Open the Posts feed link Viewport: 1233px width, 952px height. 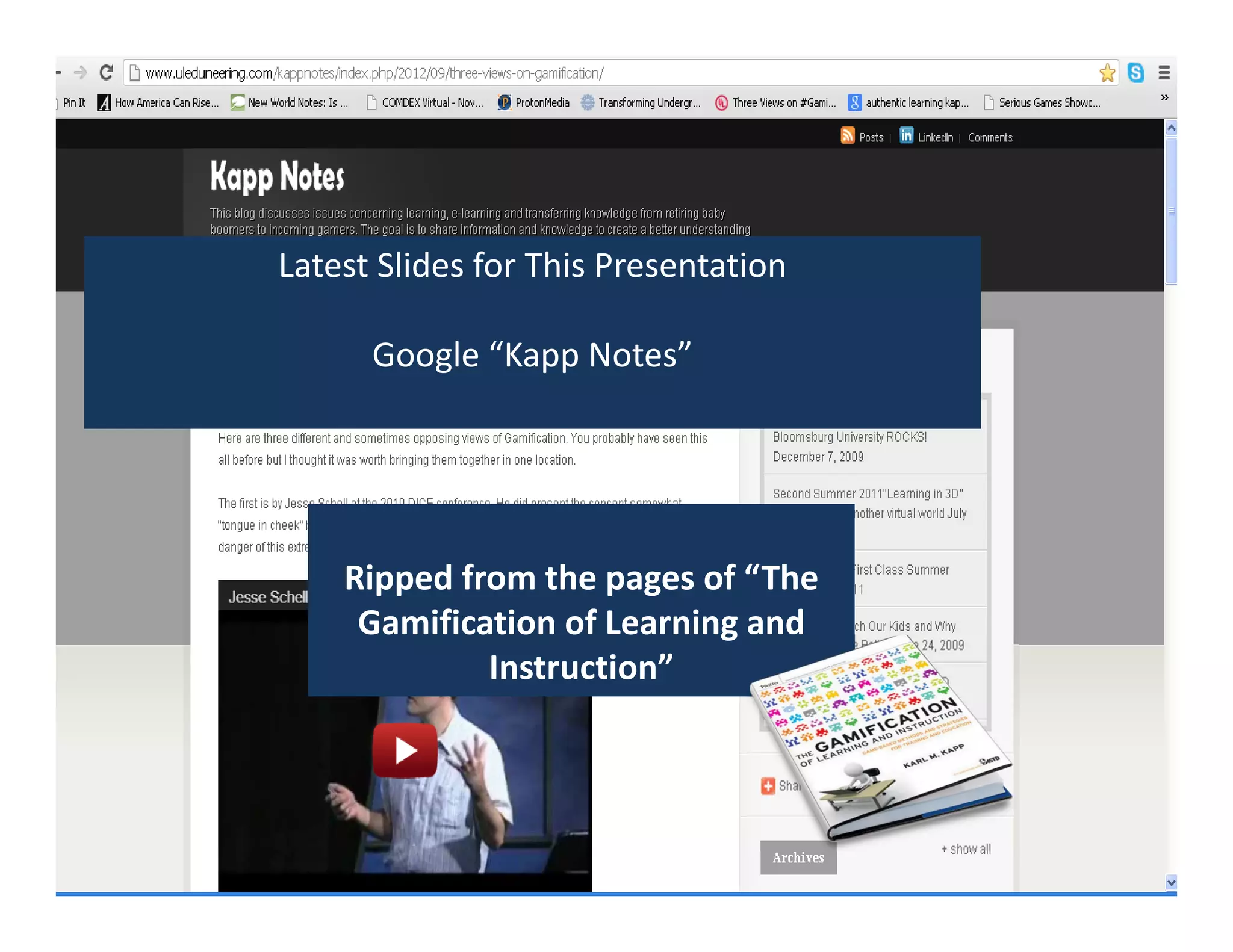871,138
